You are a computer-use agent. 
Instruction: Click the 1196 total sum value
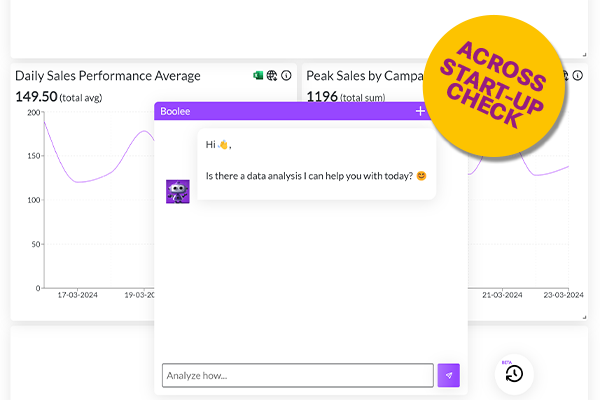[322, 96]
